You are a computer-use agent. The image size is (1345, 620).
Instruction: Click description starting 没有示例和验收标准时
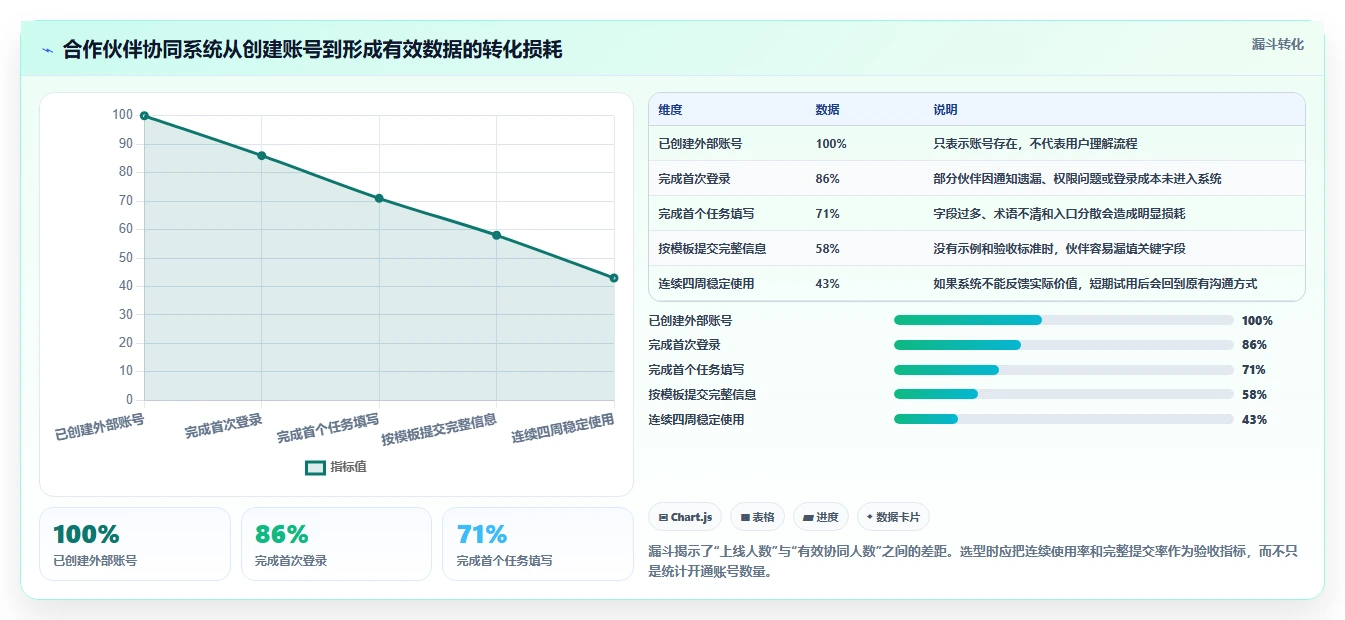click(x=1059, y=248)
